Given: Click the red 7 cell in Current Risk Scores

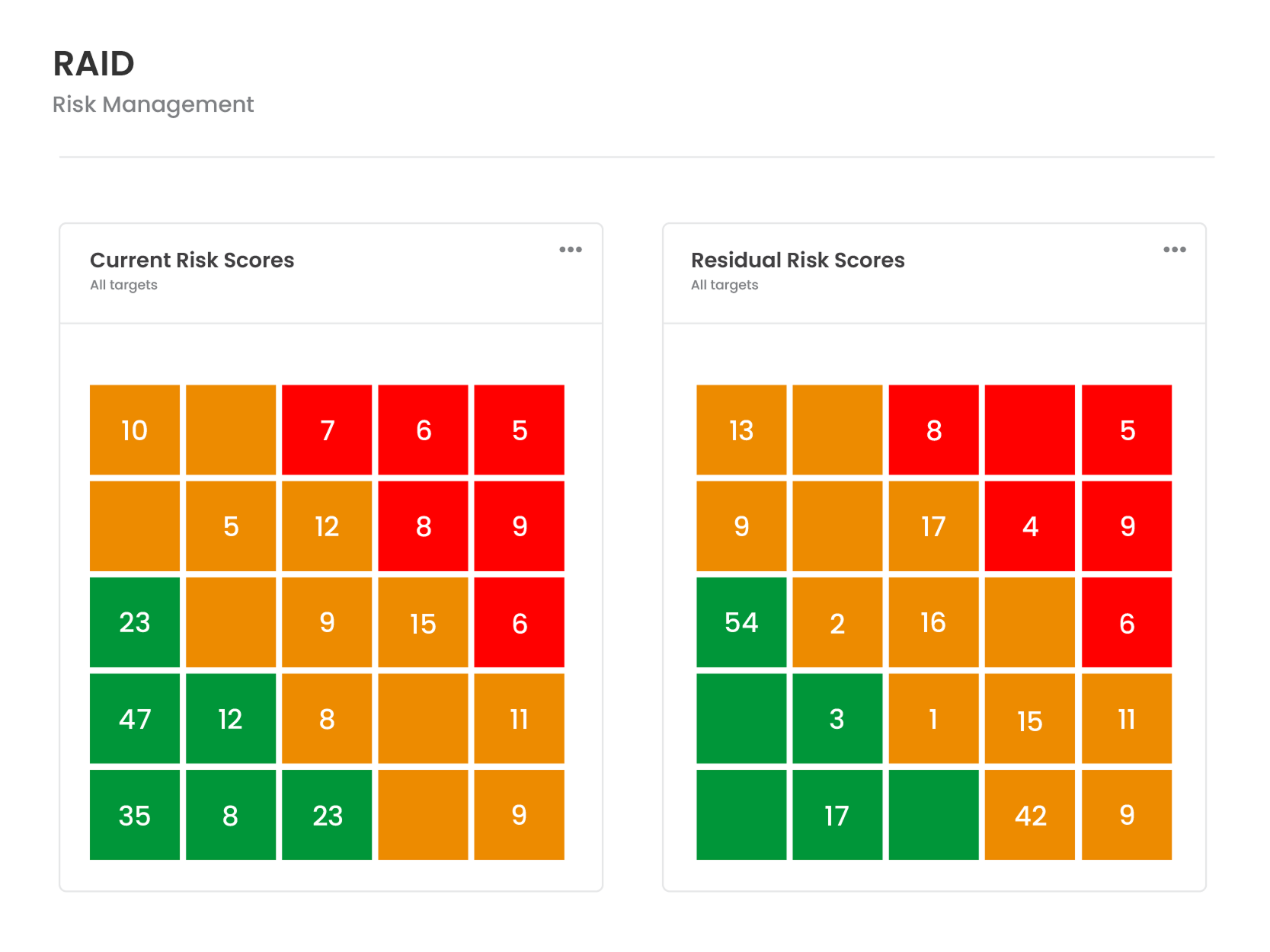Looking at the screenshot, I should coord(327,430).
